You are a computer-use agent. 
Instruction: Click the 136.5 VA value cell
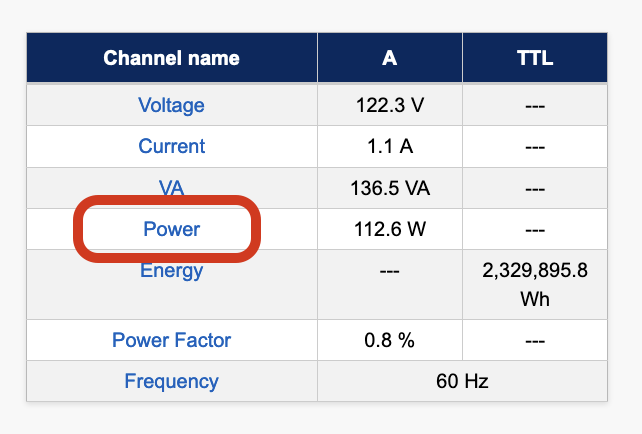(390, 187)
